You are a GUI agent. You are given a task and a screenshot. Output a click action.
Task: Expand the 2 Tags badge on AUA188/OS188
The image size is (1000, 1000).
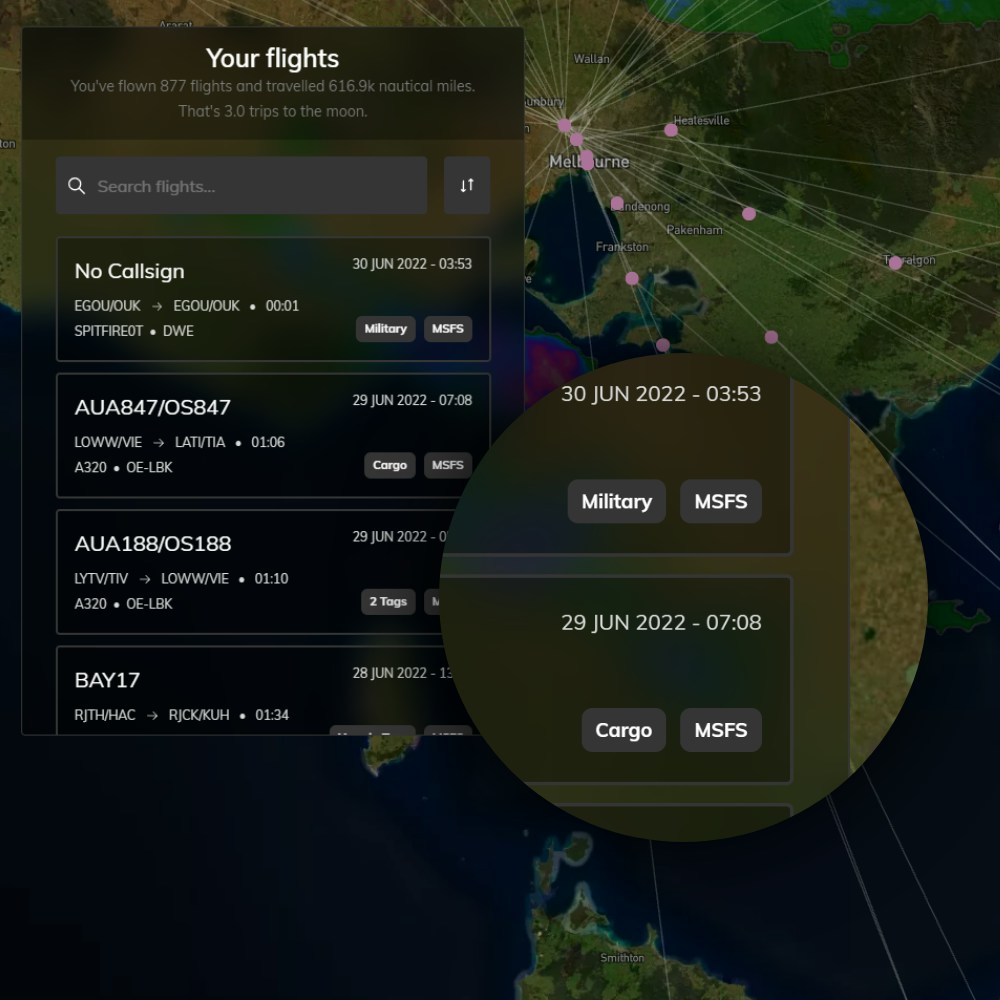pyautogui.click(x=388, y=602)
